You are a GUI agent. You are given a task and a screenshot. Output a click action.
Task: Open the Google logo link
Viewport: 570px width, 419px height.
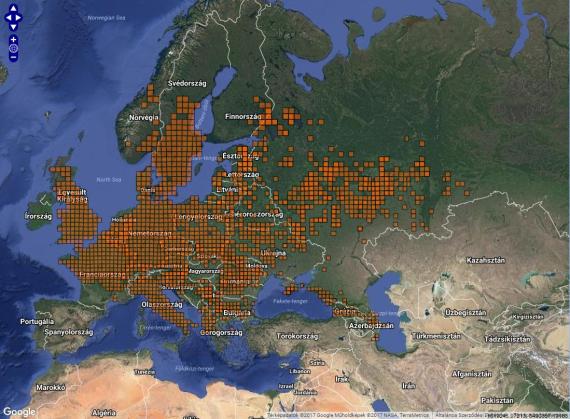click(19, 412)
